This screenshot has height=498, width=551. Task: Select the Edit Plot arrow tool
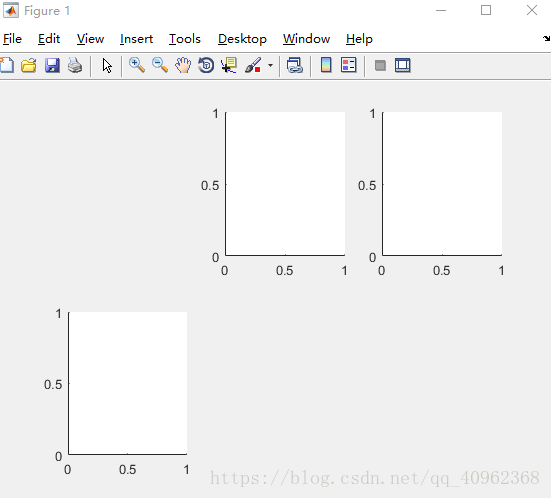click(107, 66)
